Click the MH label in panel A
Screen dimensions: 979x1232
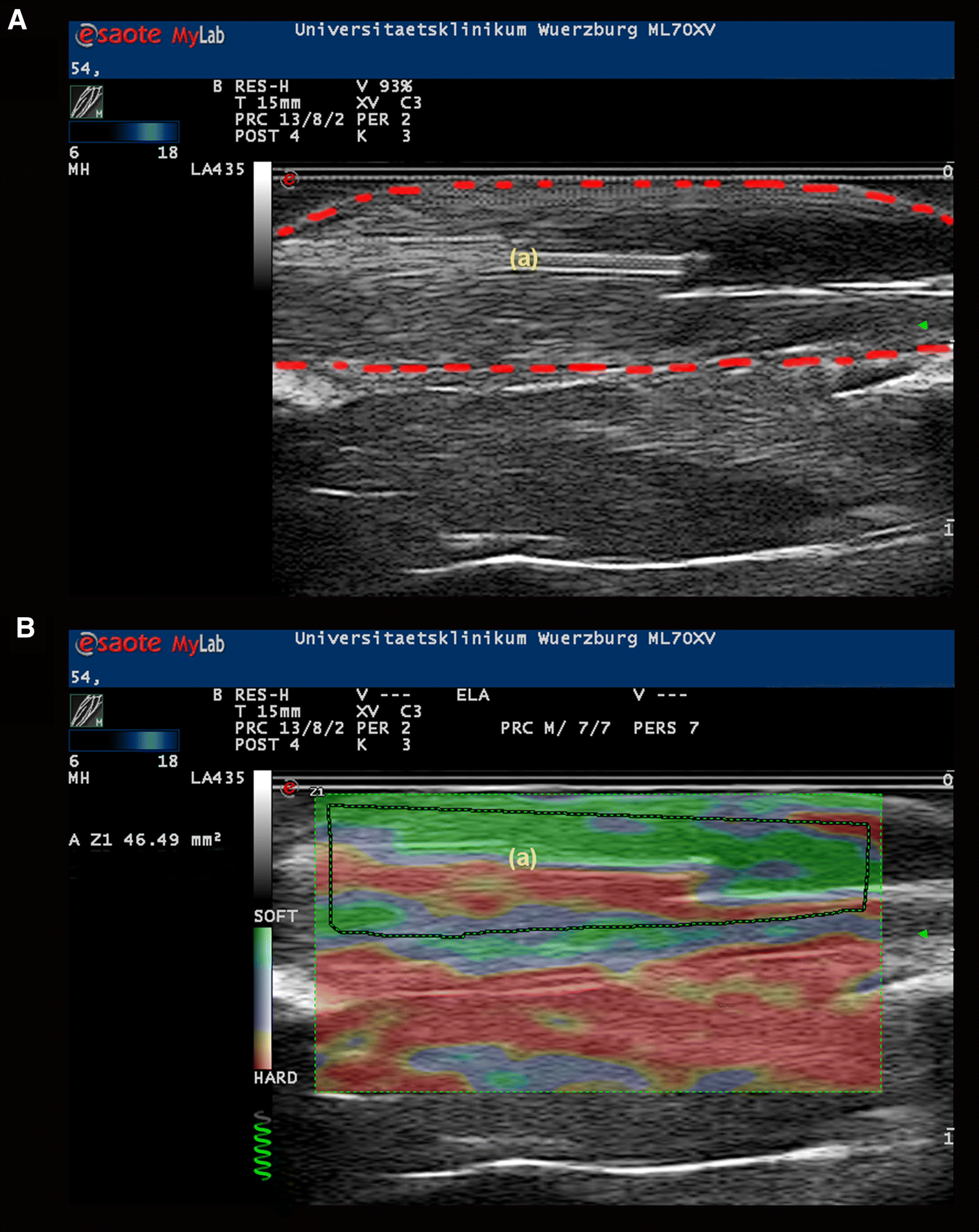tap(79, 169)
